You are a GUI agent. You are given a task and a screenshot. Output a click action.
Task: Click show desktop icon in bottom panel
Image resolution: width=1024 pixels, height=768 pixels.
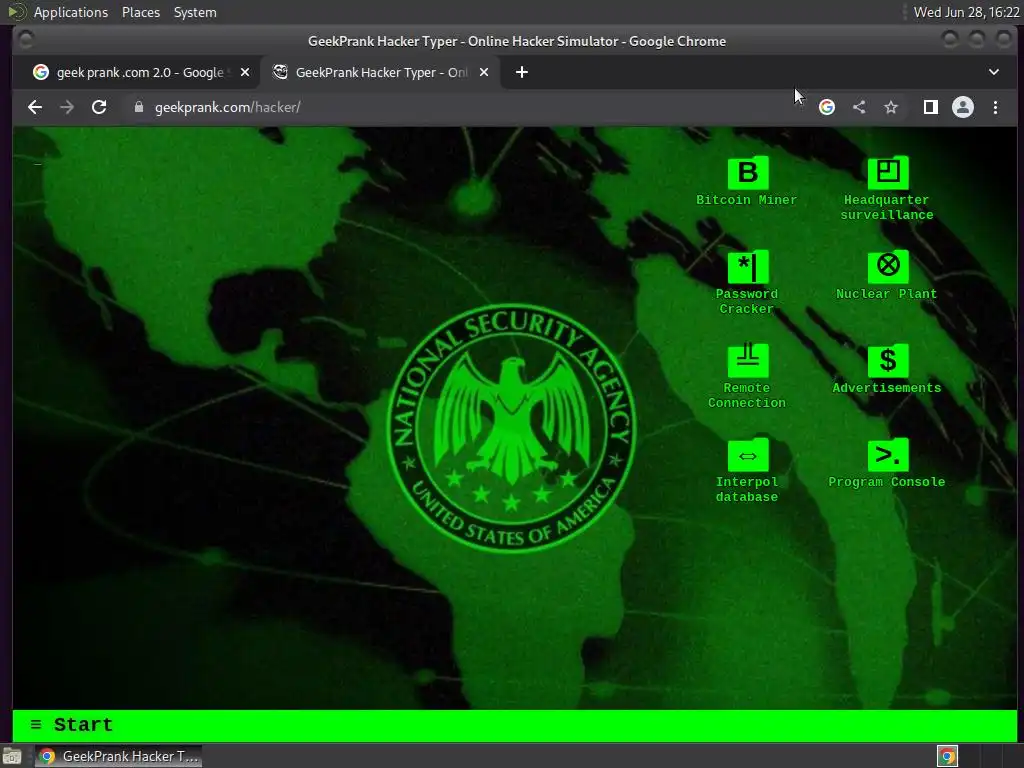(x=12, y=757)
